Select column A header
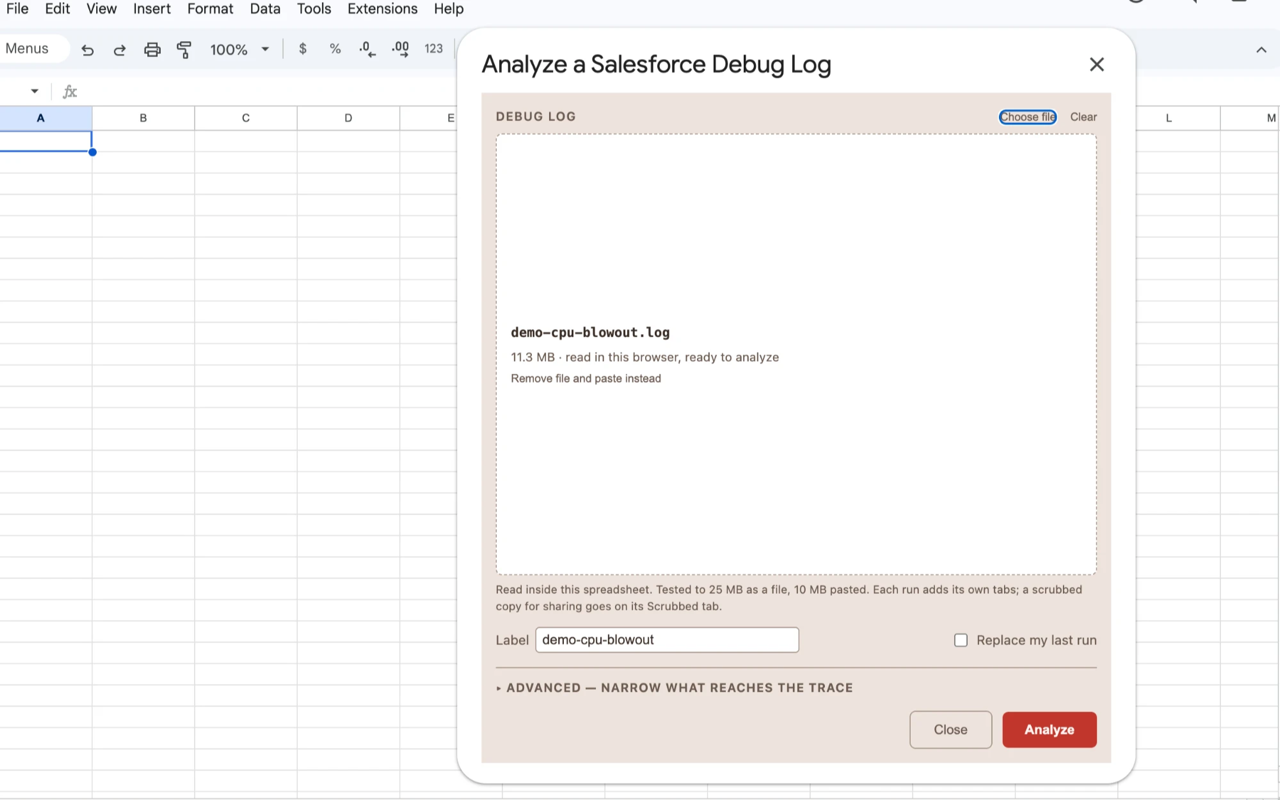 [41, 118]
